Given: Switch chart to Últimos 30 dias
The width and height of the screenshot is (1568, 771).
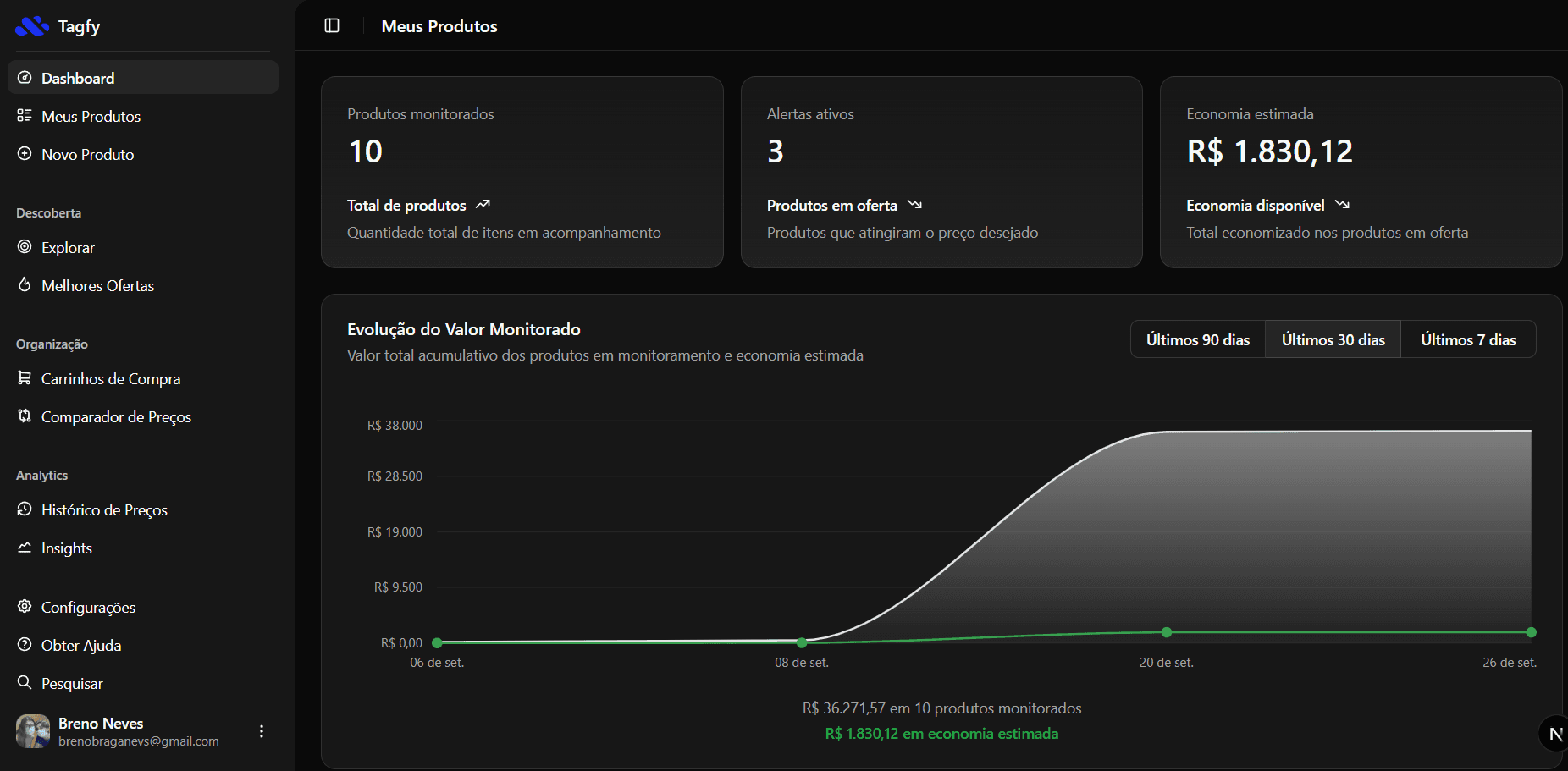Looking at the screenshot, I should [x=1333, y=339].
